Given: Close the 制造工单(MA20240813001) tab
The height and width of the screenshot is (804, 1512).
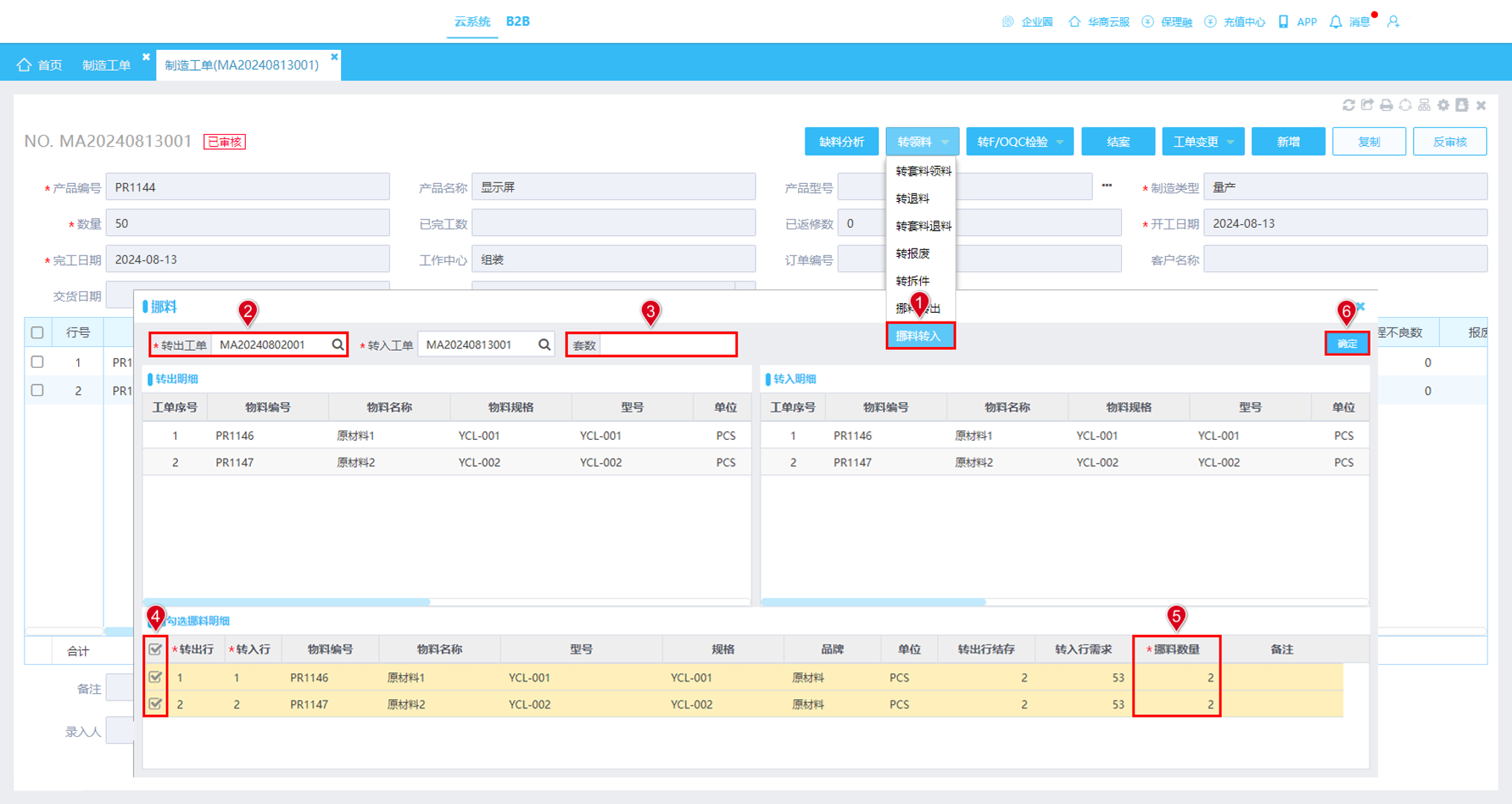Looking at the screenshot, I should click(334, 57).
